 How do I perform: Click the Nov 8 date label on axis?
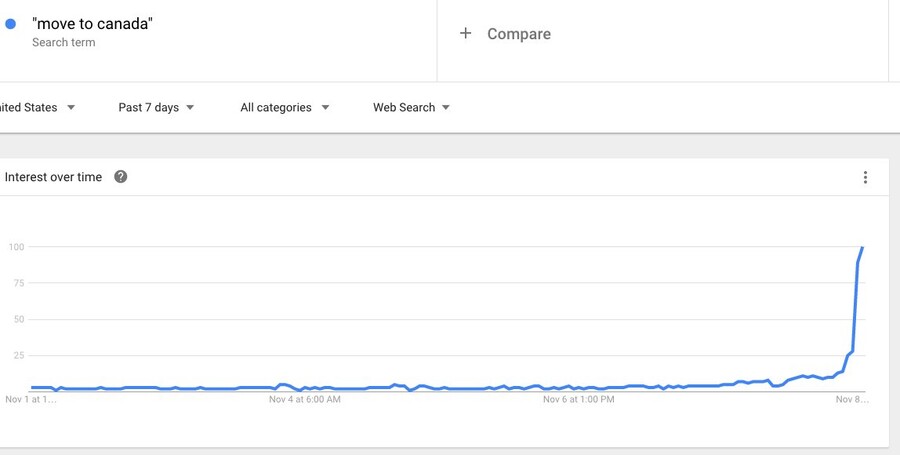tap(852, 400)
